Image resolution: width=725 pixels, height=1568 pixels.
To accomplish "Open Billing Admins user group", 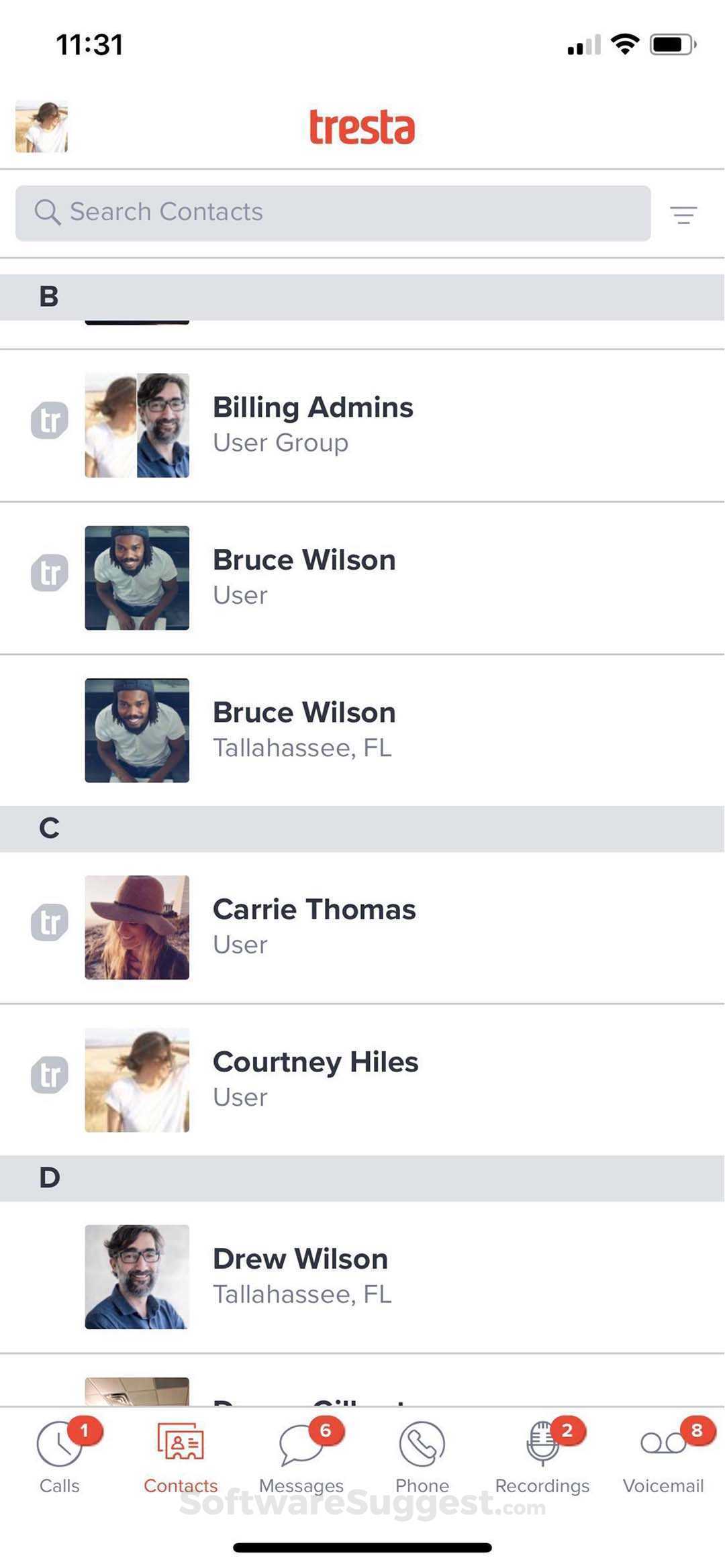I will click(313, 424).
